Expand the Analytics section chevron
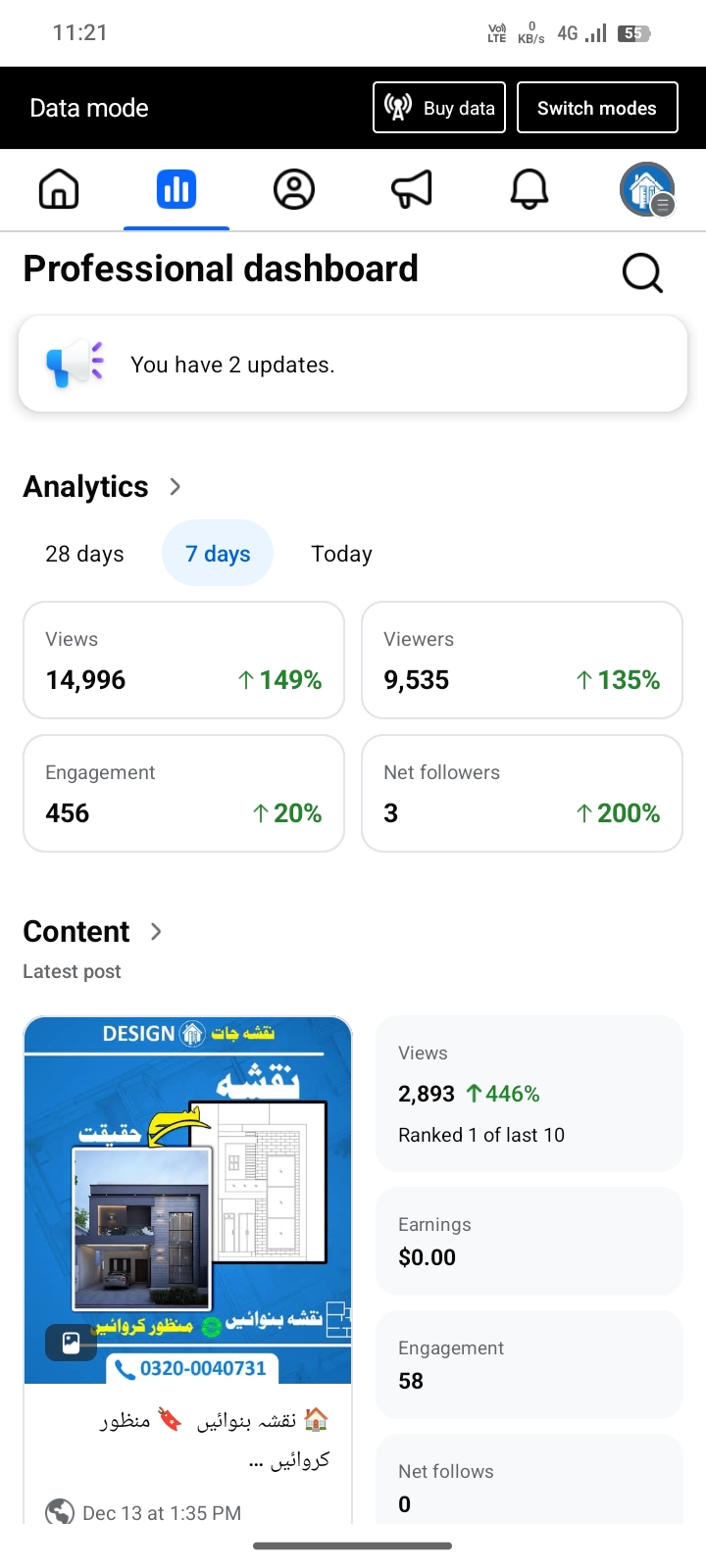This screenshot has height=1568, width=706. click(176, 486)
